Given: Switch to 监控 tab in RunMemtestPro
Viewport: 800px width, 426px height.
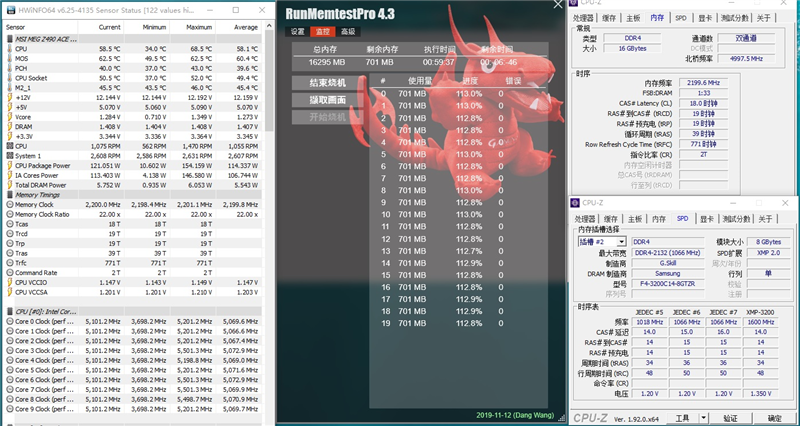Looking at the screenshot, I should (x=322, y=32).
